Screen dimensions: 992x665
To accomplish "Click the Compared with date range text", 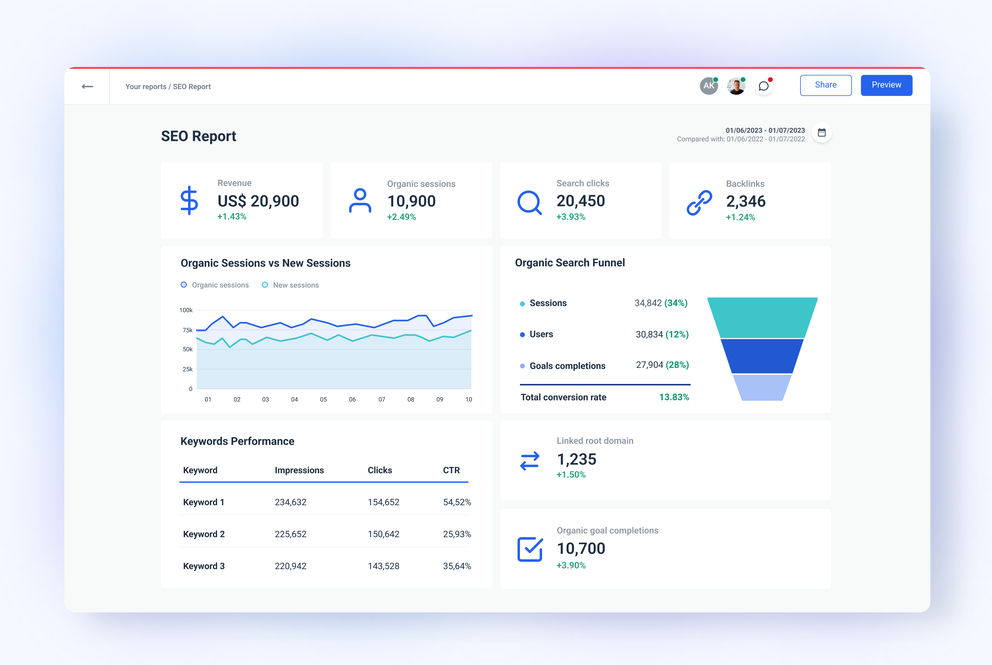I will [x=741, y=139].
